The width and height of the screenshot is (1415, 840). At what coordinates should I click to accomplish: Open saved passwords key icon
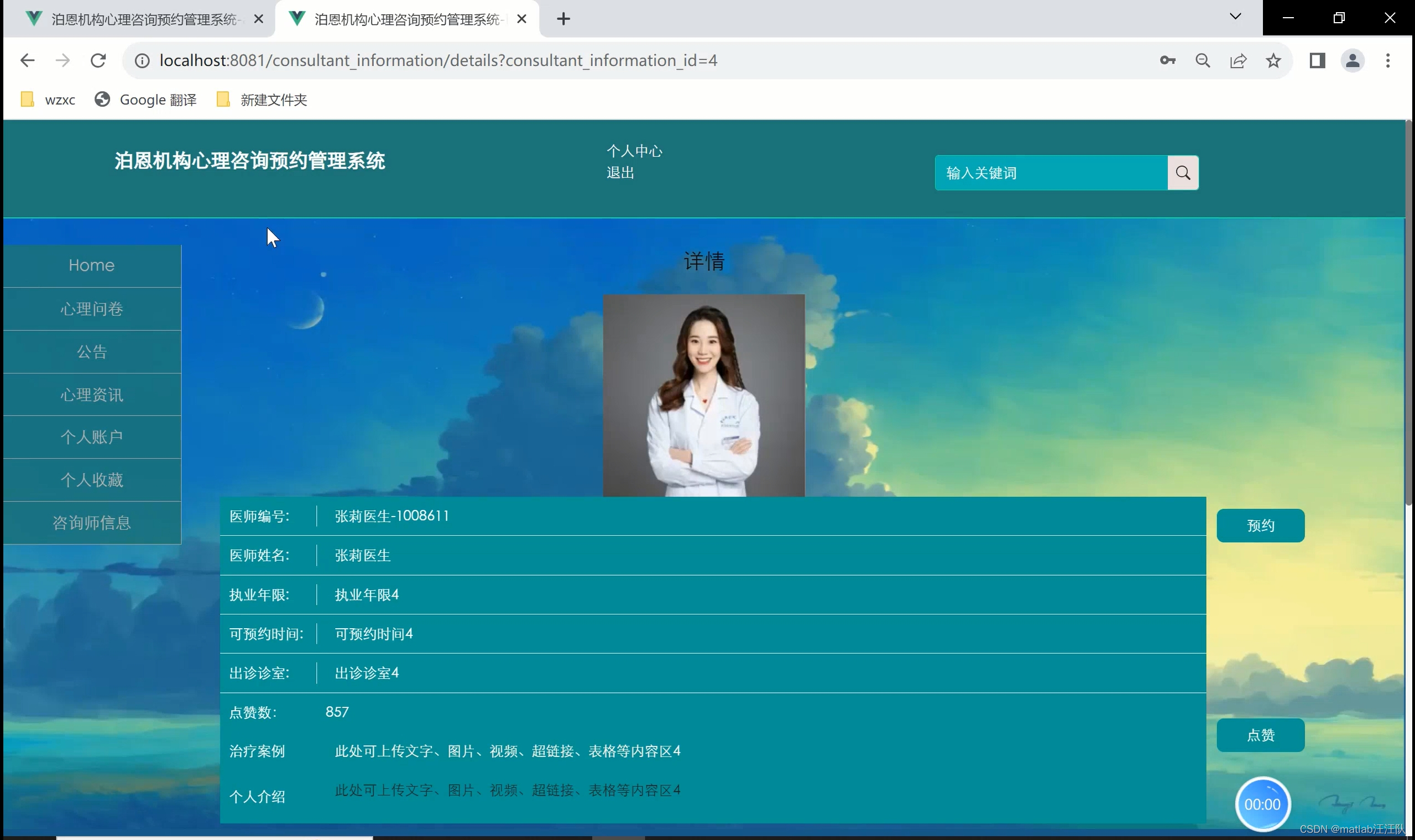pos(1167,61)
